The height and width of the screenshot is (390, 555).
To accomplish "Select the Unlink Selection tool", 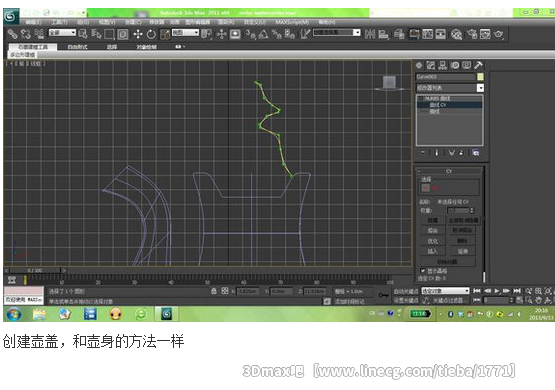I will [25, 34].
